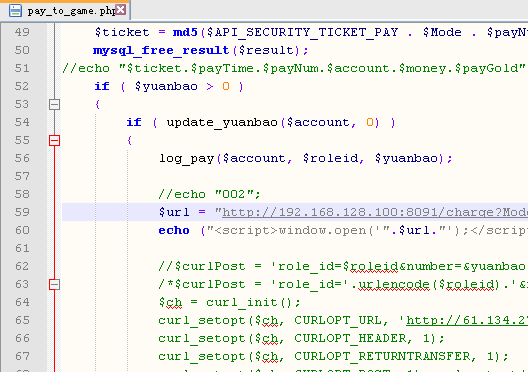
Task: Collapse the code fold at line 53
Action: click(54, 104)
